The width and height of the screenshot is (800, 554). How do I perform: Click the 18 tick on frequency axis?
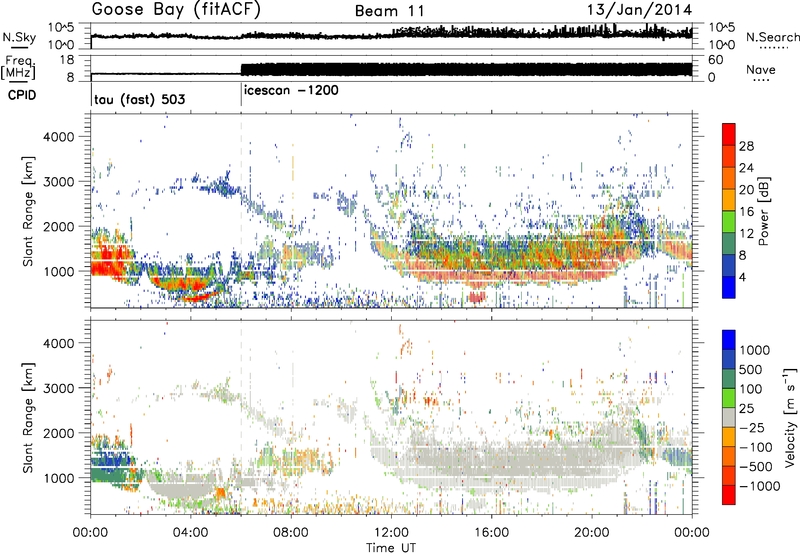pyautogui.click(x=67, y=60)
